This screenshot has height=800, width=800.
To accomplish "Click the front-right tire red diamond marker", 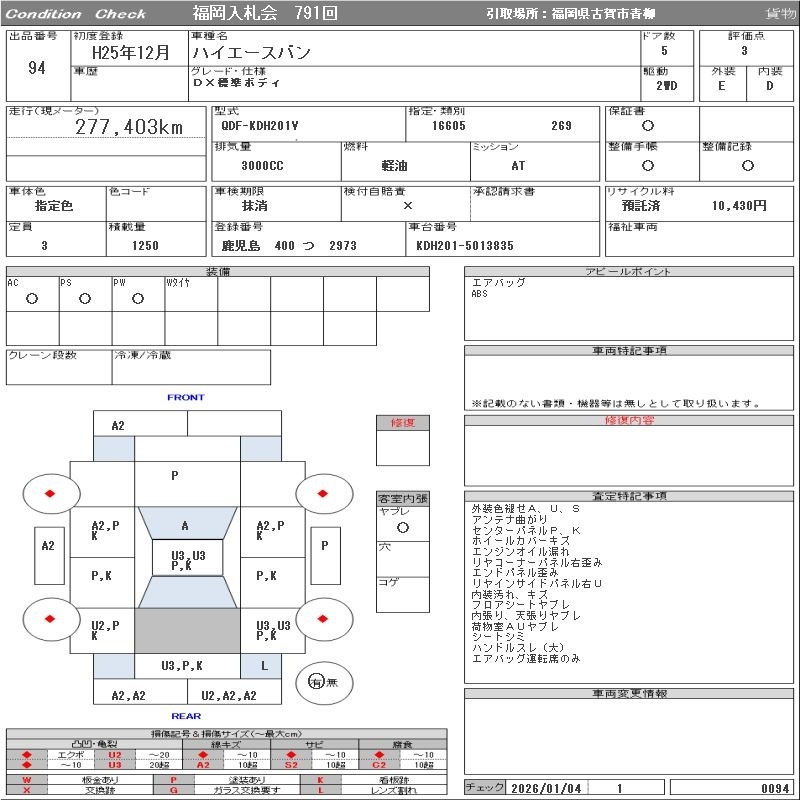I will pyautogui.click(x=322, y=493).
